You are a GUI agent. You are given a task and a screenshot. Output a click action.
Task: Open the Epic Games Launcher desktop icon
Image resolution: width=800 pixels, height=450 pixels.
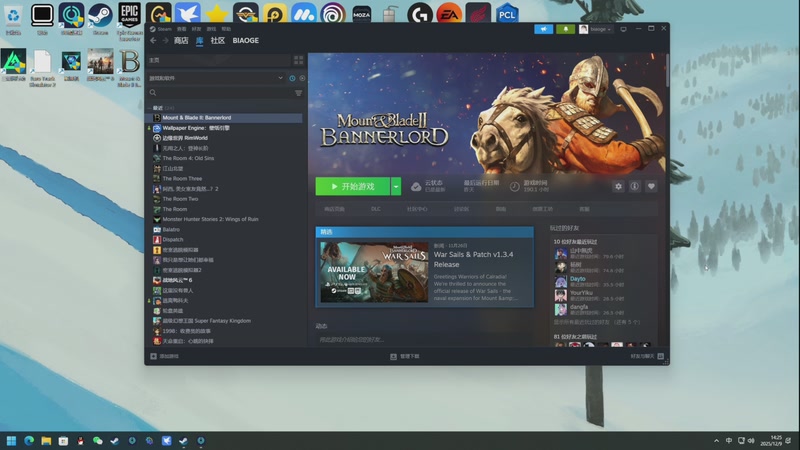(130, 19)
